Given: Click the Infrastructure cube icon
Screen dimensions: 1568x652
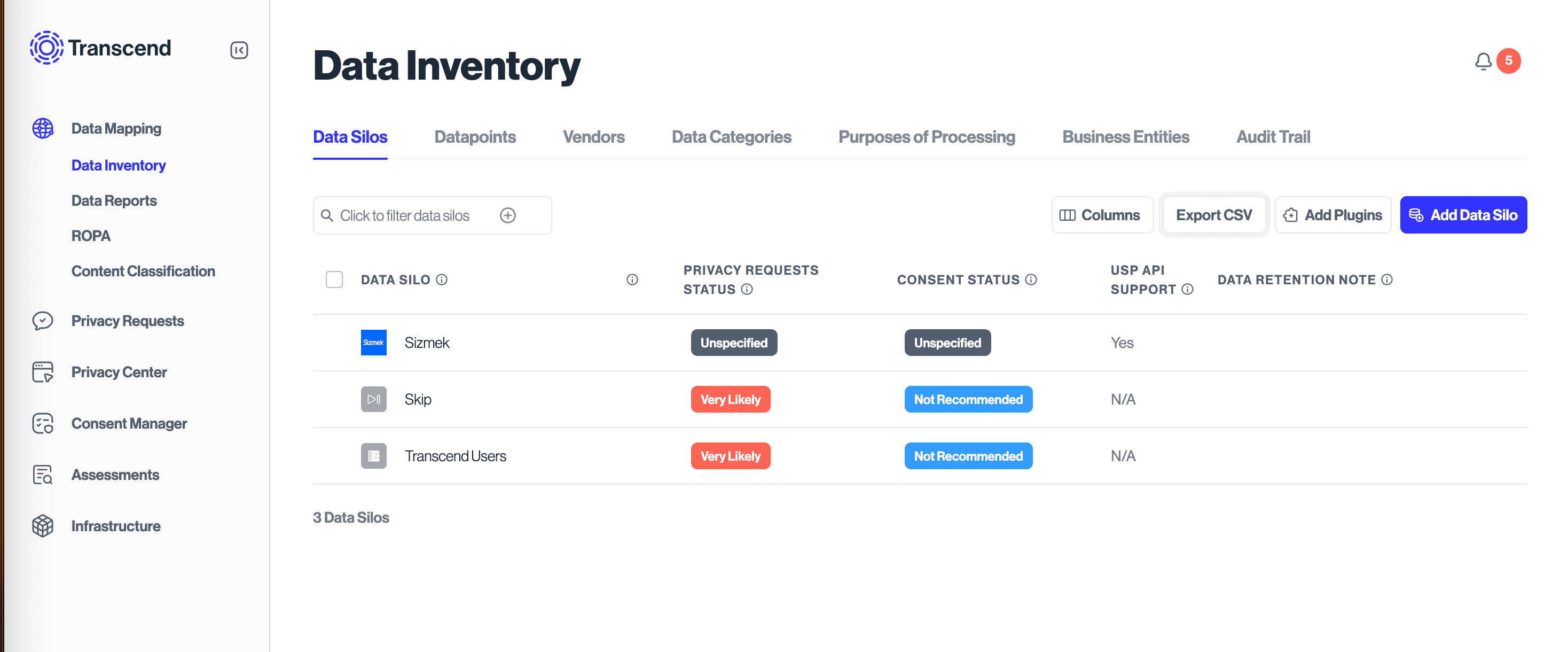Looking at the screenshot, I should tap(43, 526).
